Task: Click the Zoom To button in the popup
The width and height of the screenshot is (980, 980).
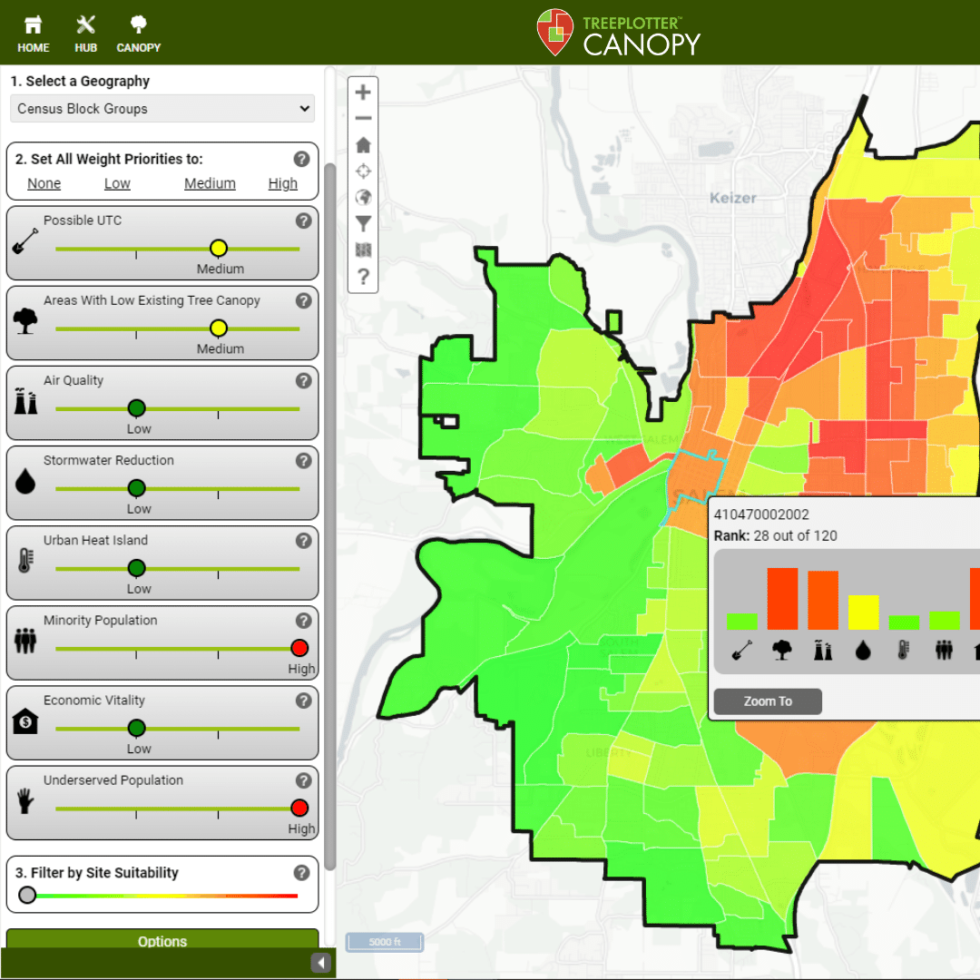Action: coord(767,701)
